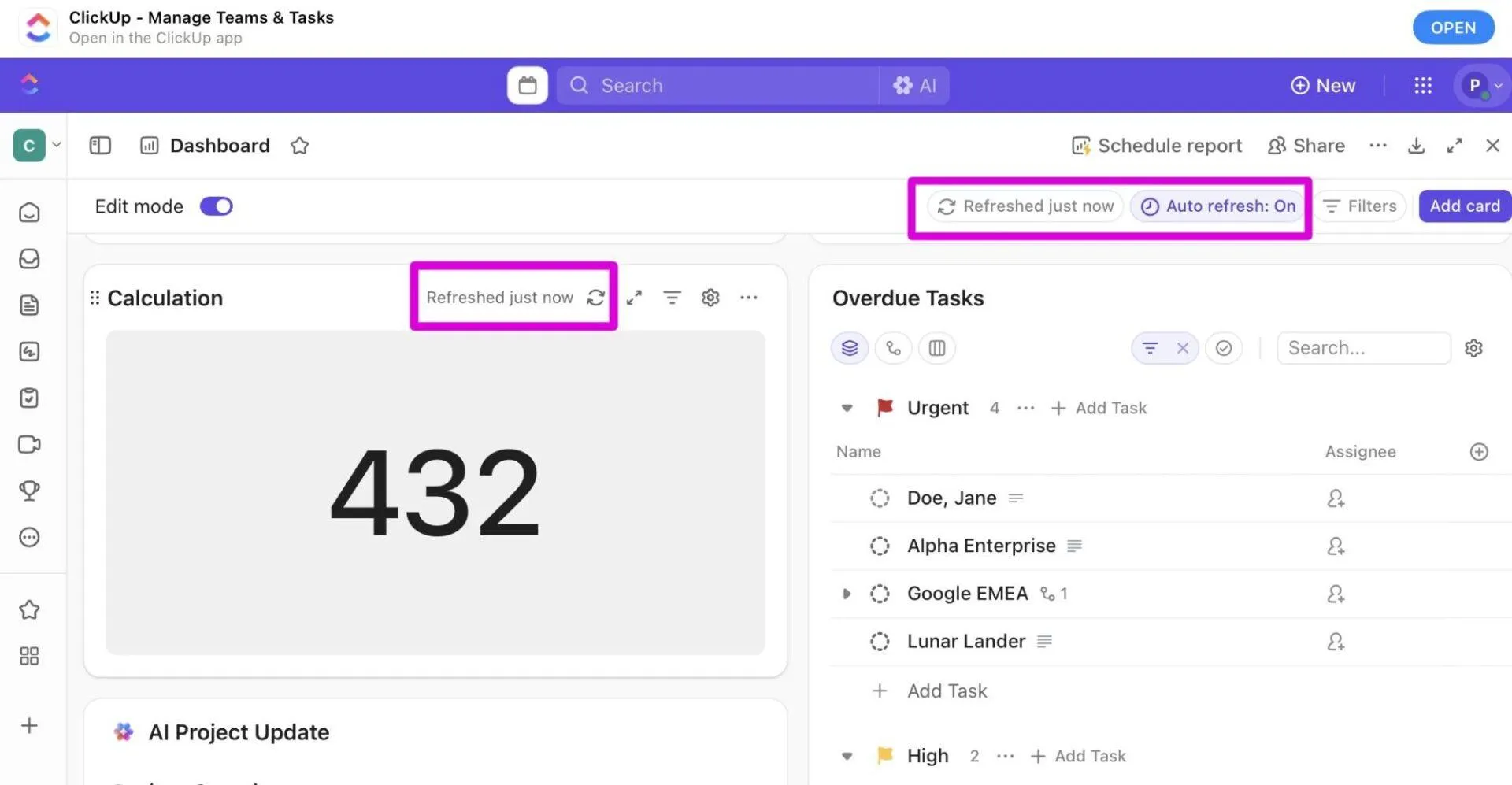Viewport: 1512px width, 785px height.
Task: Favorite the Dashboard with star icon
Action: pos(299,146)
